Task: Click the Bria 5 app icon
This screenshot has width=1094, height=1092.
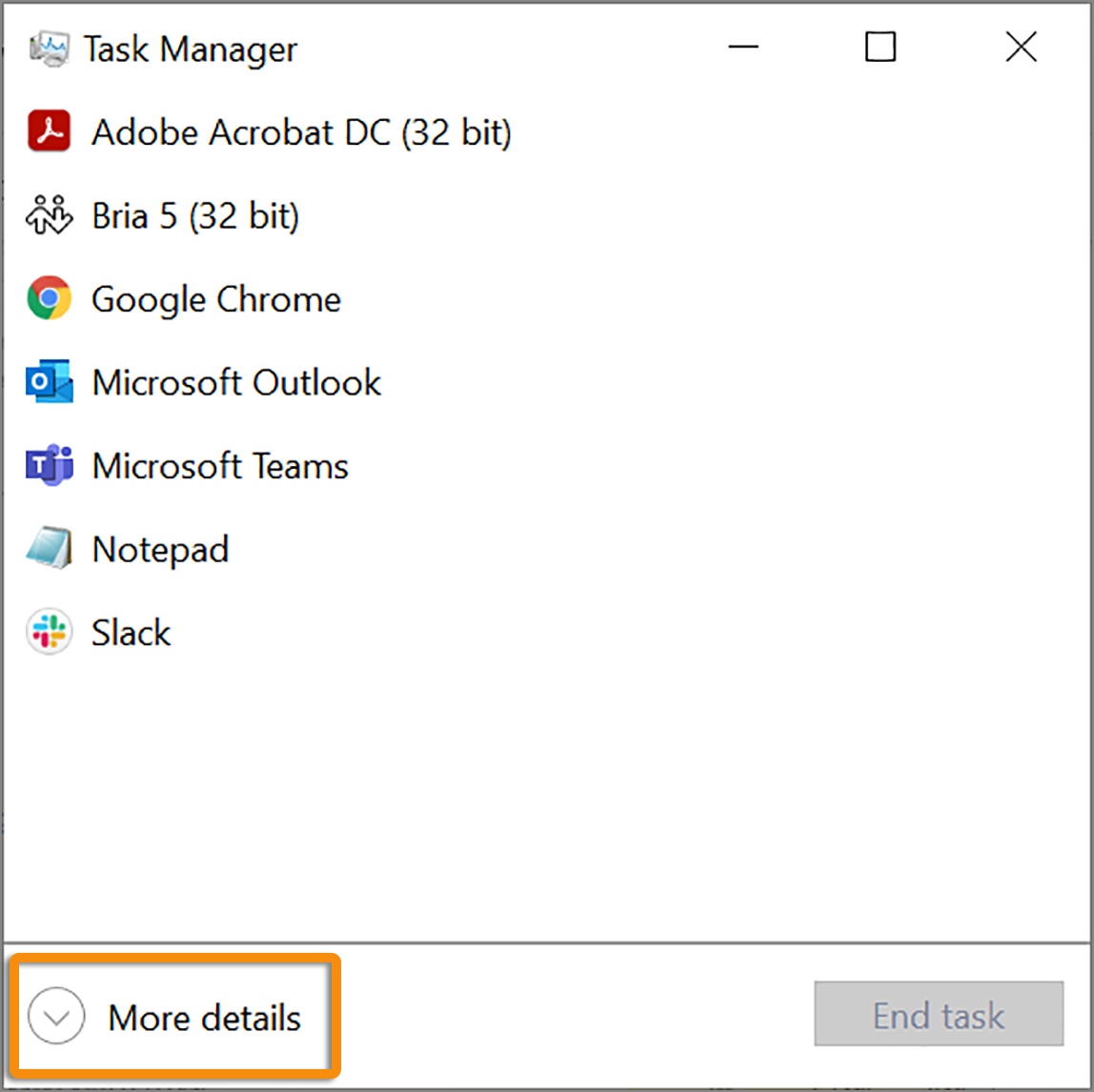Action: tap(49, 216)
